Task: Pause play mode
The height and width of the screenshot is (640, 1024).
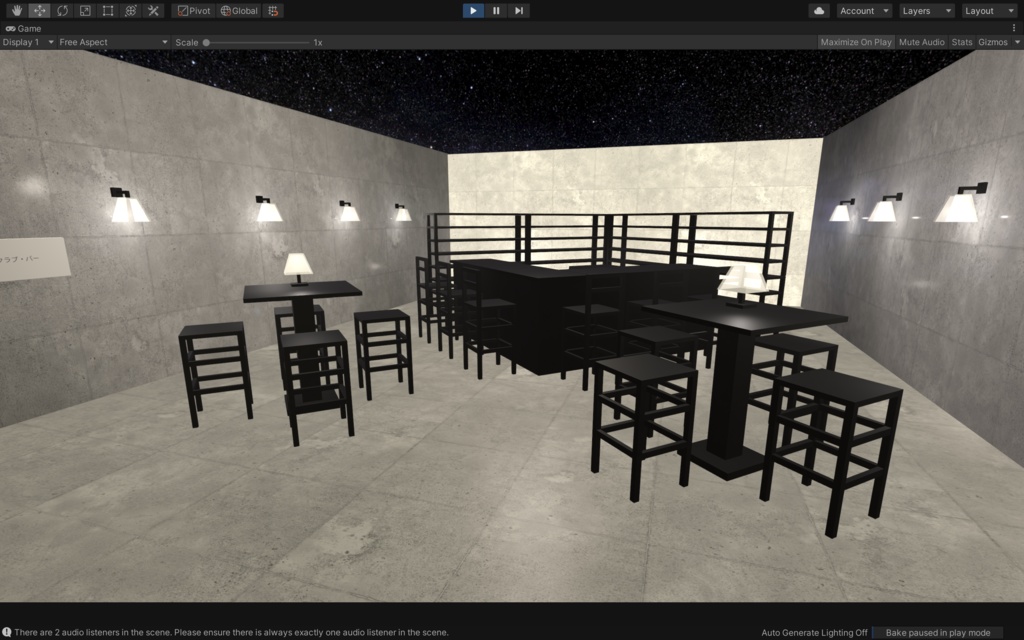Action: point(495,10)
